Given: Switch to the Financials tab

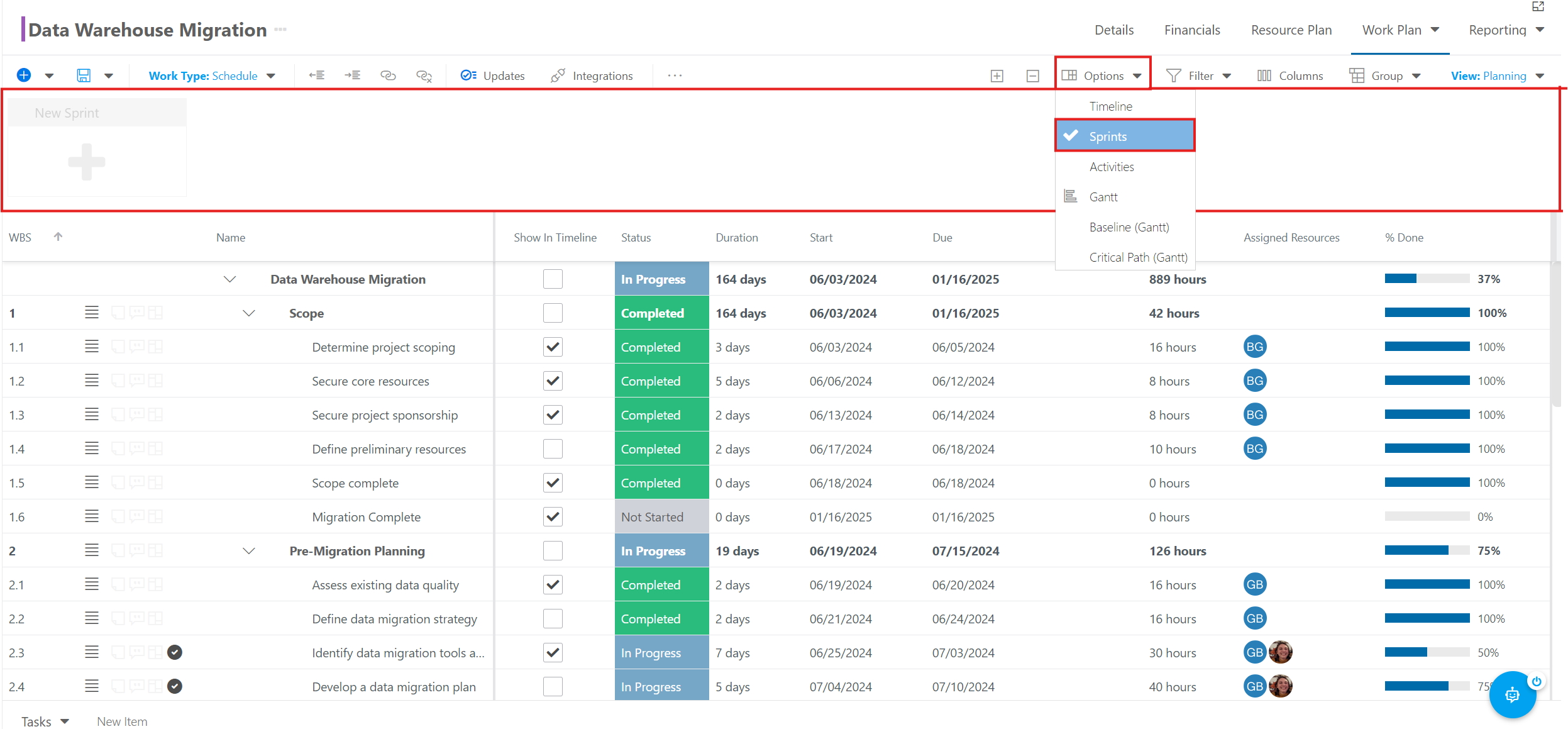Looking at the screenshot, I should 1191,30.
